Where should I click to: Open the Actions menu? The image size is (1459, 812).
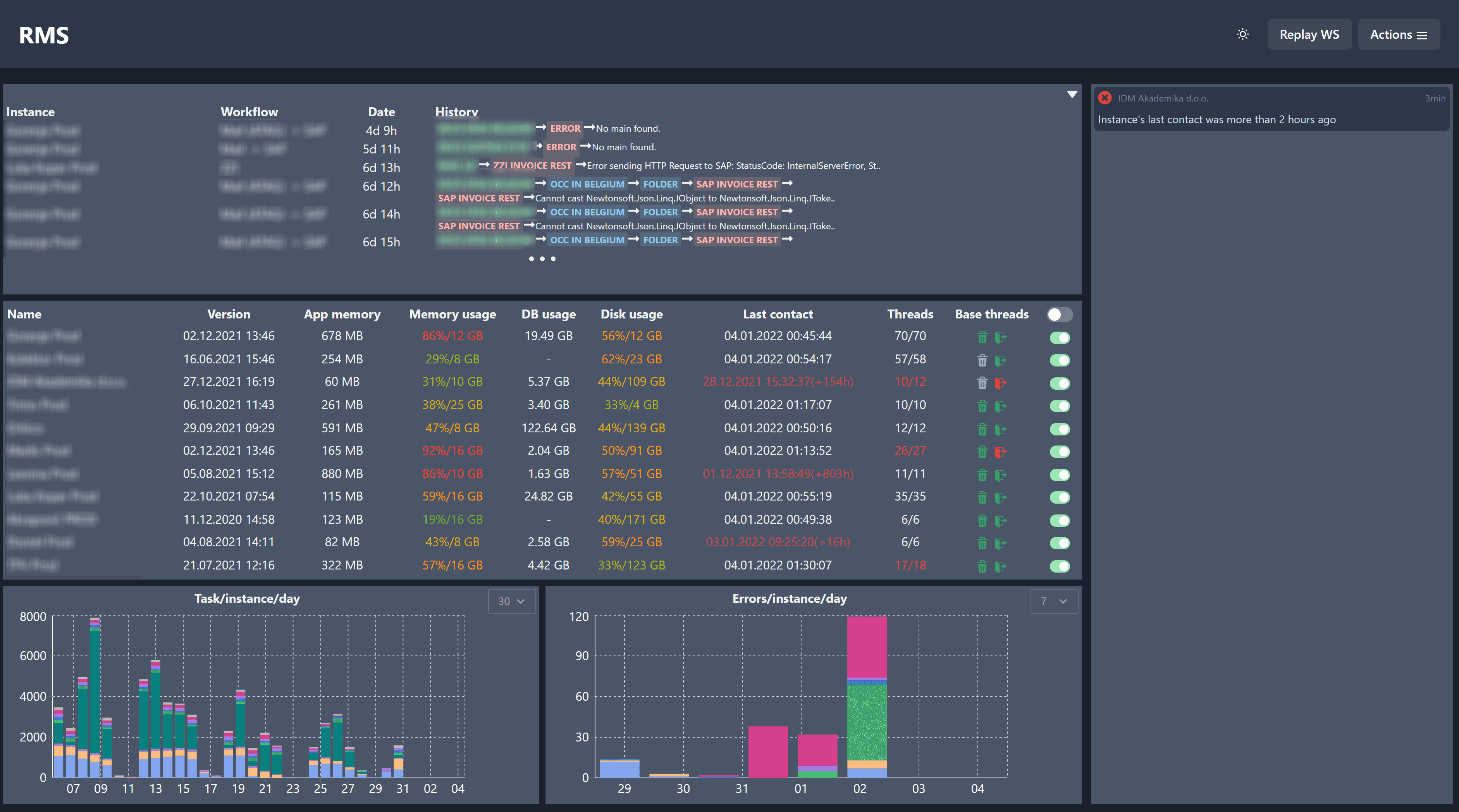[x=1398, y=34]
